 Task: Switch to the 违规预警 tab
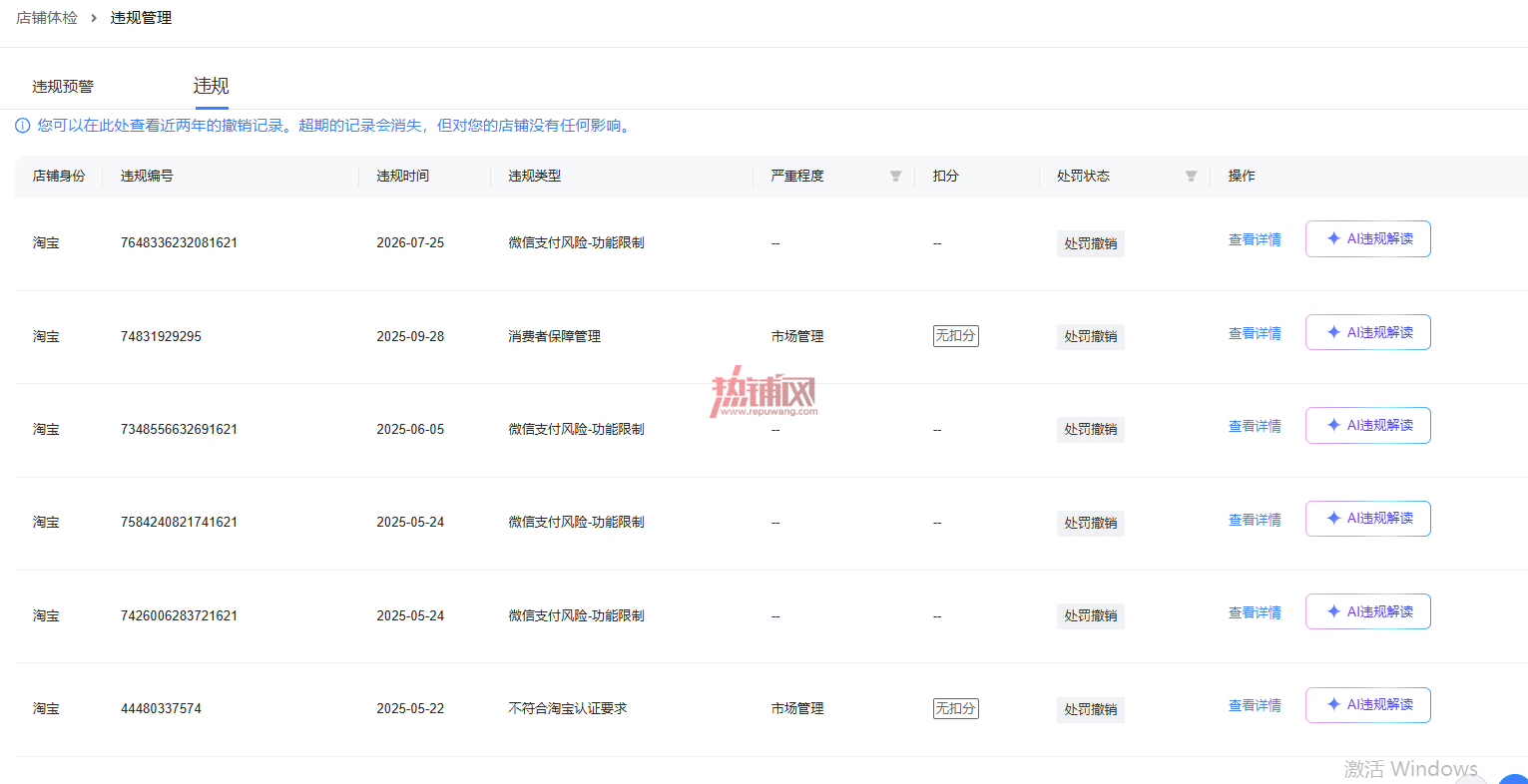(63, 87)
